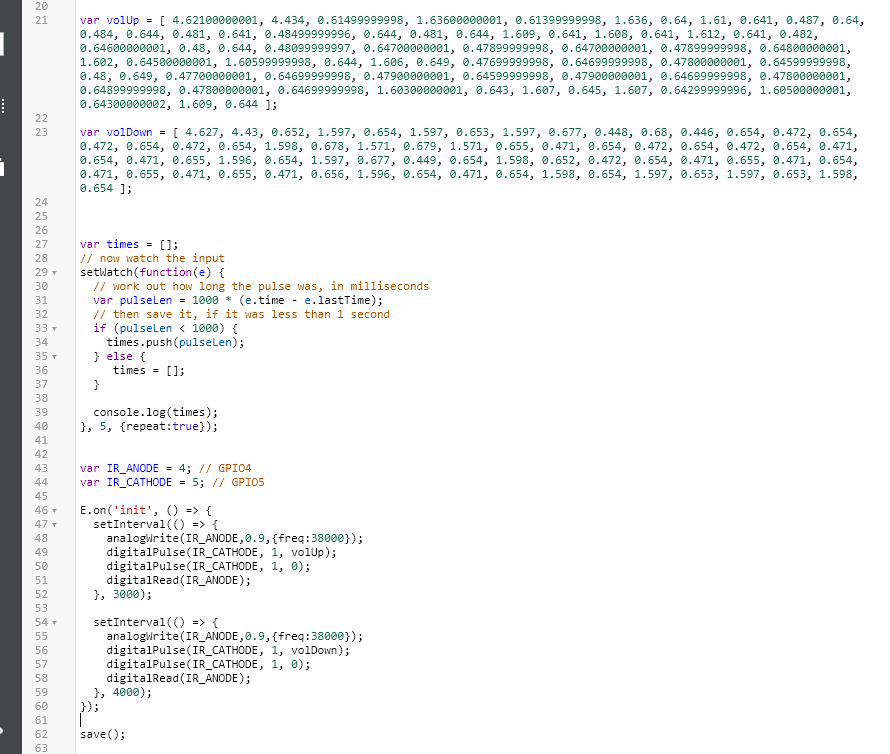Click the '// GPIO4' comment
Screen dimensions: 890x754
click(x=225, y=468)
